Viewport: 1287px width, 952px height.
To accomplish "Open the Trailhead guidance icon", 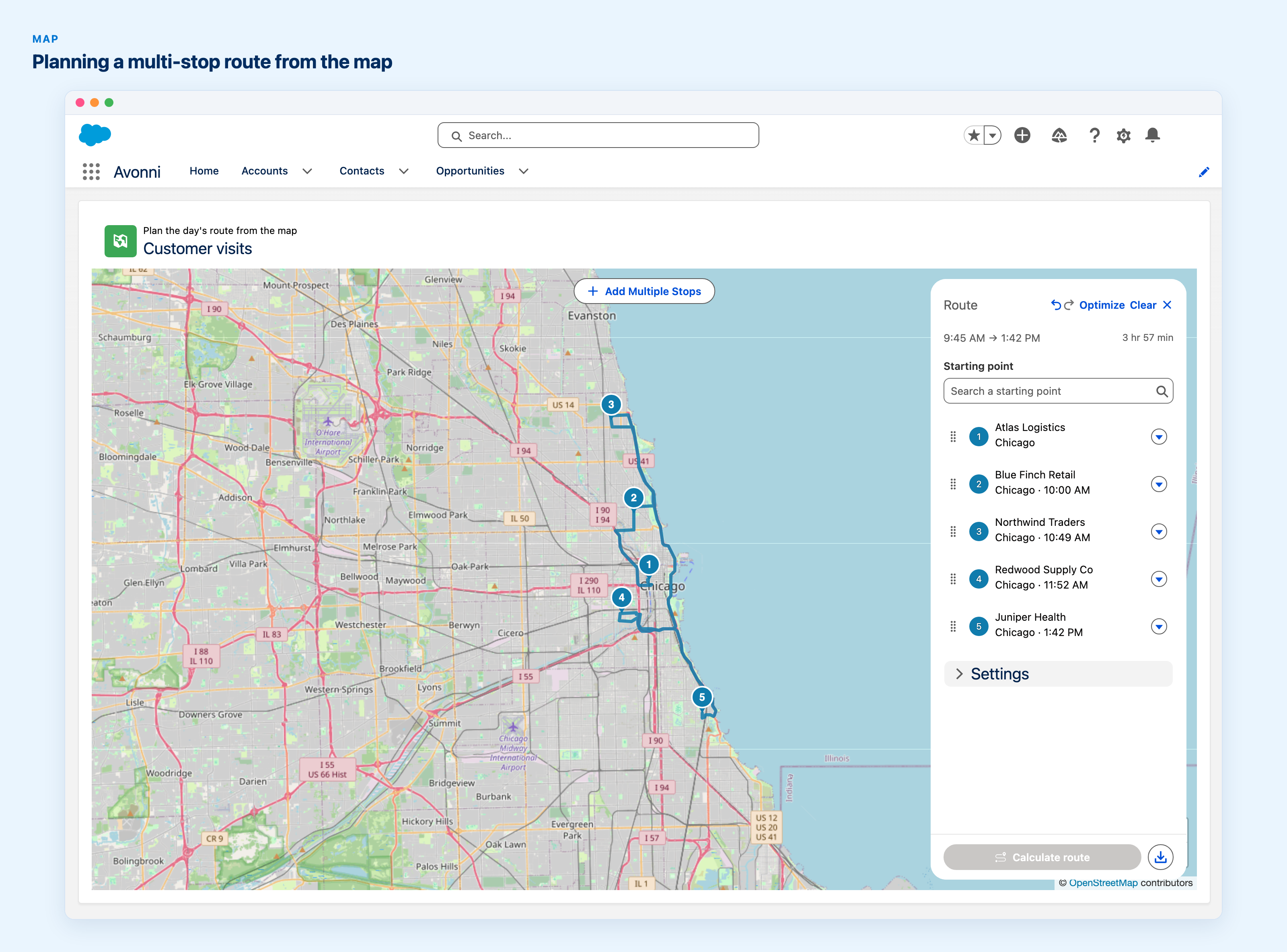I will click(1059, 135).
